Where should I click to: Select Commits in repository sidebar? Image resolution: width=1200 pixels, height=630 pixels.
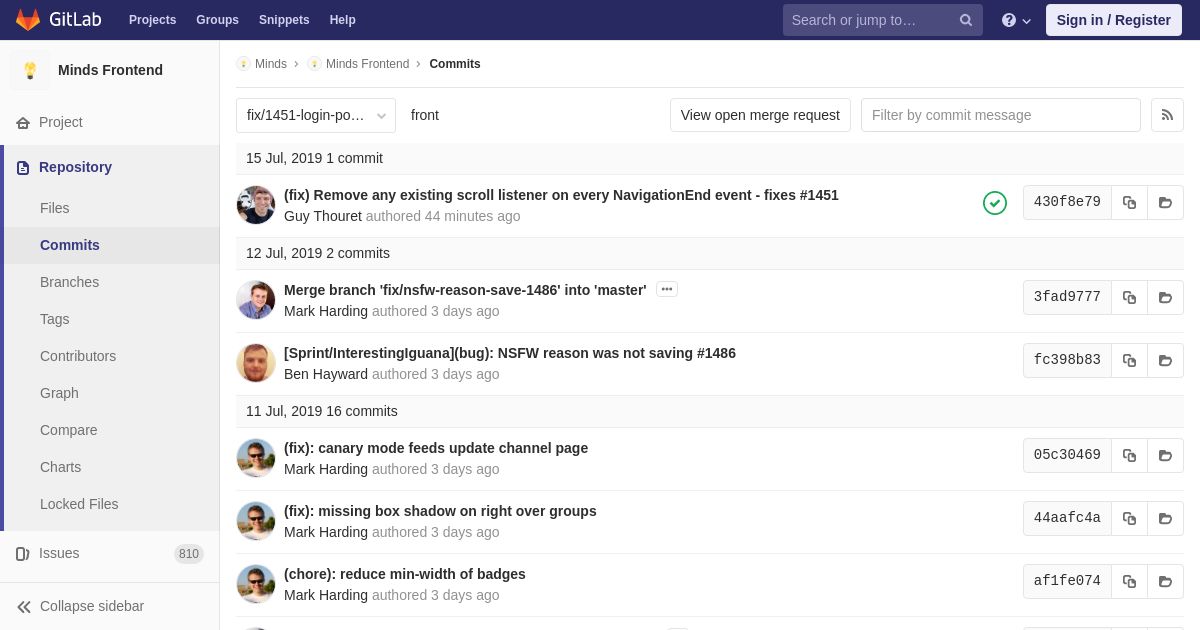[70, 245]
